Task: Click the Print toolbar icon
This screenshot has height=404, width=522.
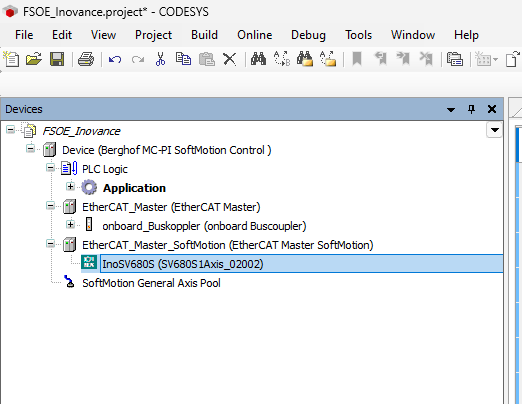Action: pyautogui.click(x=86, y=59)
